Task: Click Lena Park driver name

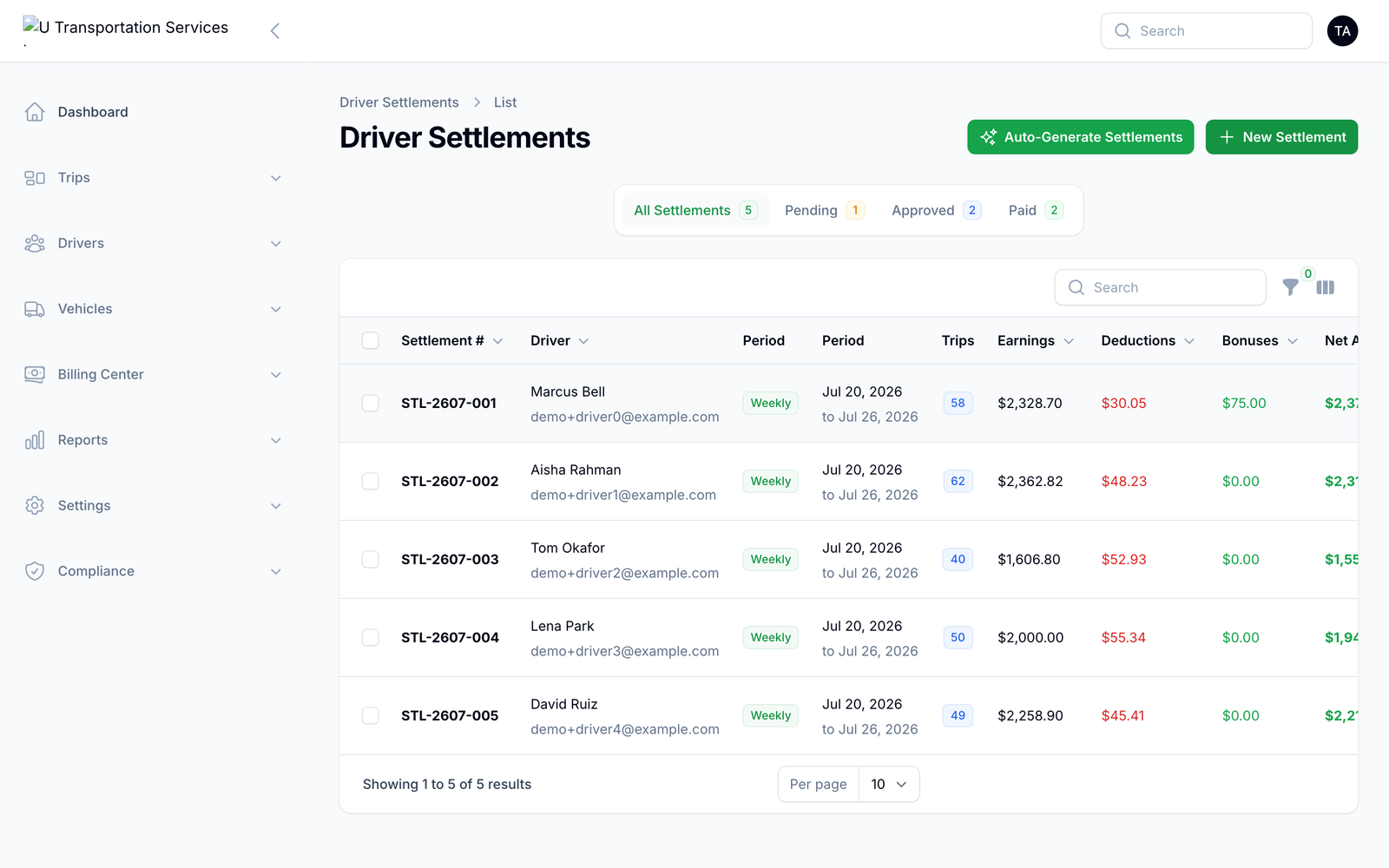Action: point(563,626)
